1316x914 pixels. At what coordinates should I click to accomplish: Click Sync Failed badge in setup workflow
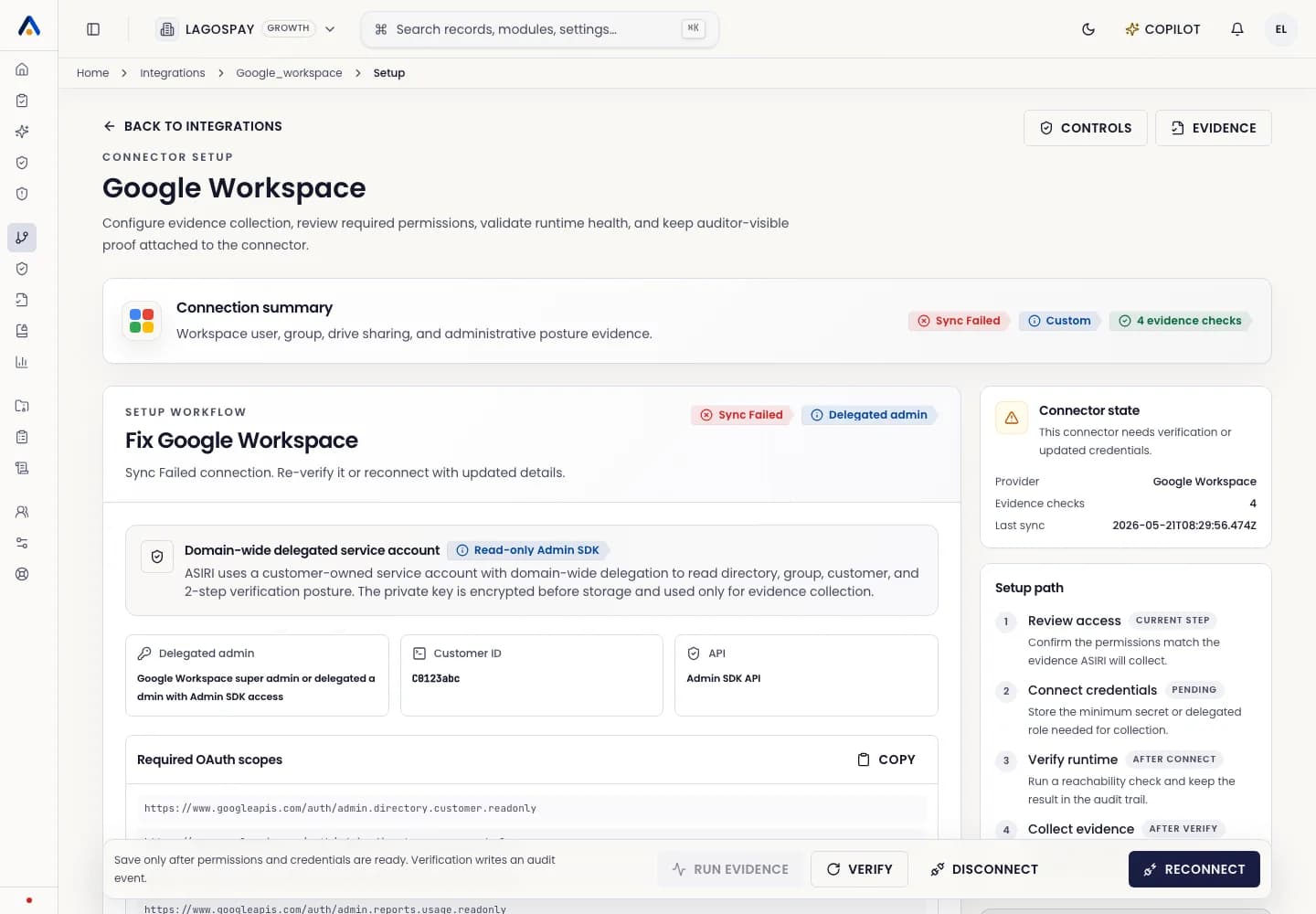pos(741,415)
